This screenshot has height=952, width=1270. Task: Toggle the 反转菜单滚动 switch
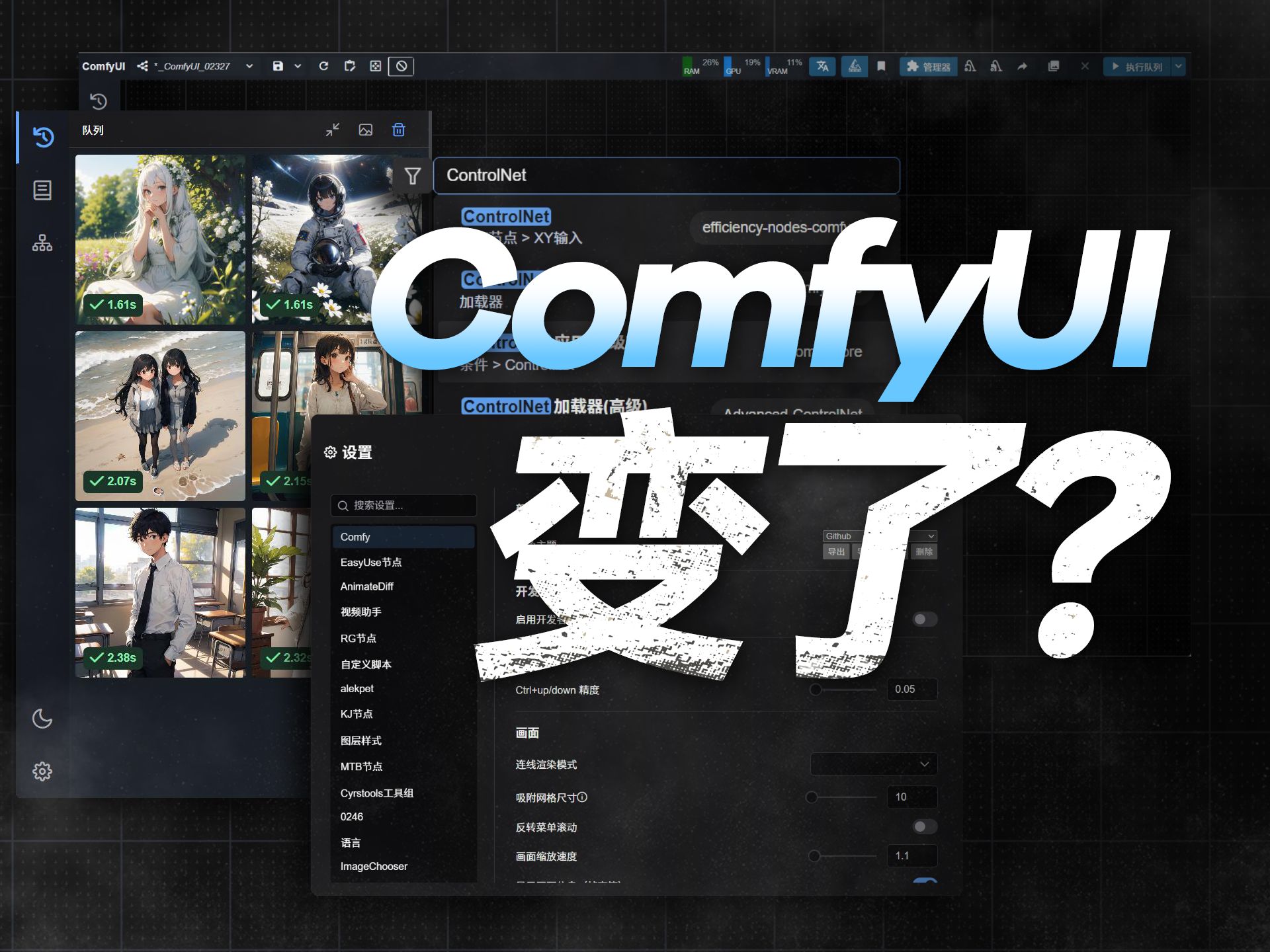(x=925, y=826)
